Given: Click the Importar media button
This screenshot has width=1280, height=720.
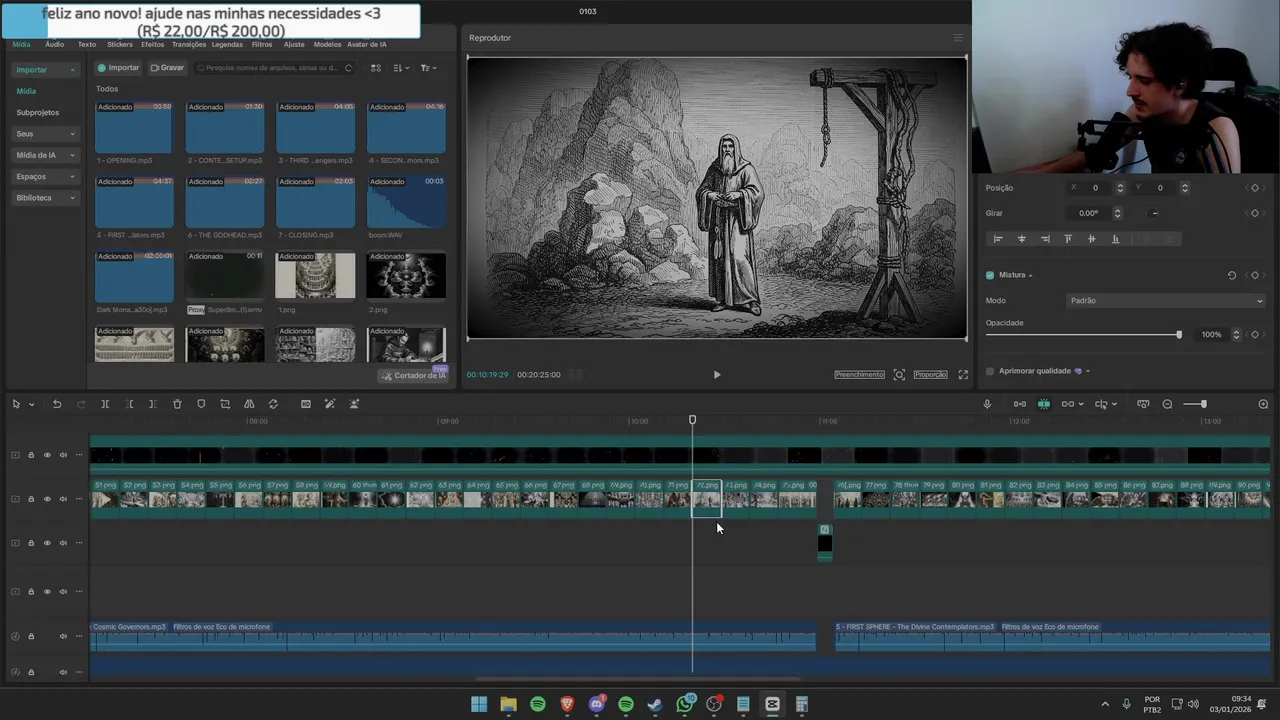Looking at the screenshot, I should [x=118, y=68].
